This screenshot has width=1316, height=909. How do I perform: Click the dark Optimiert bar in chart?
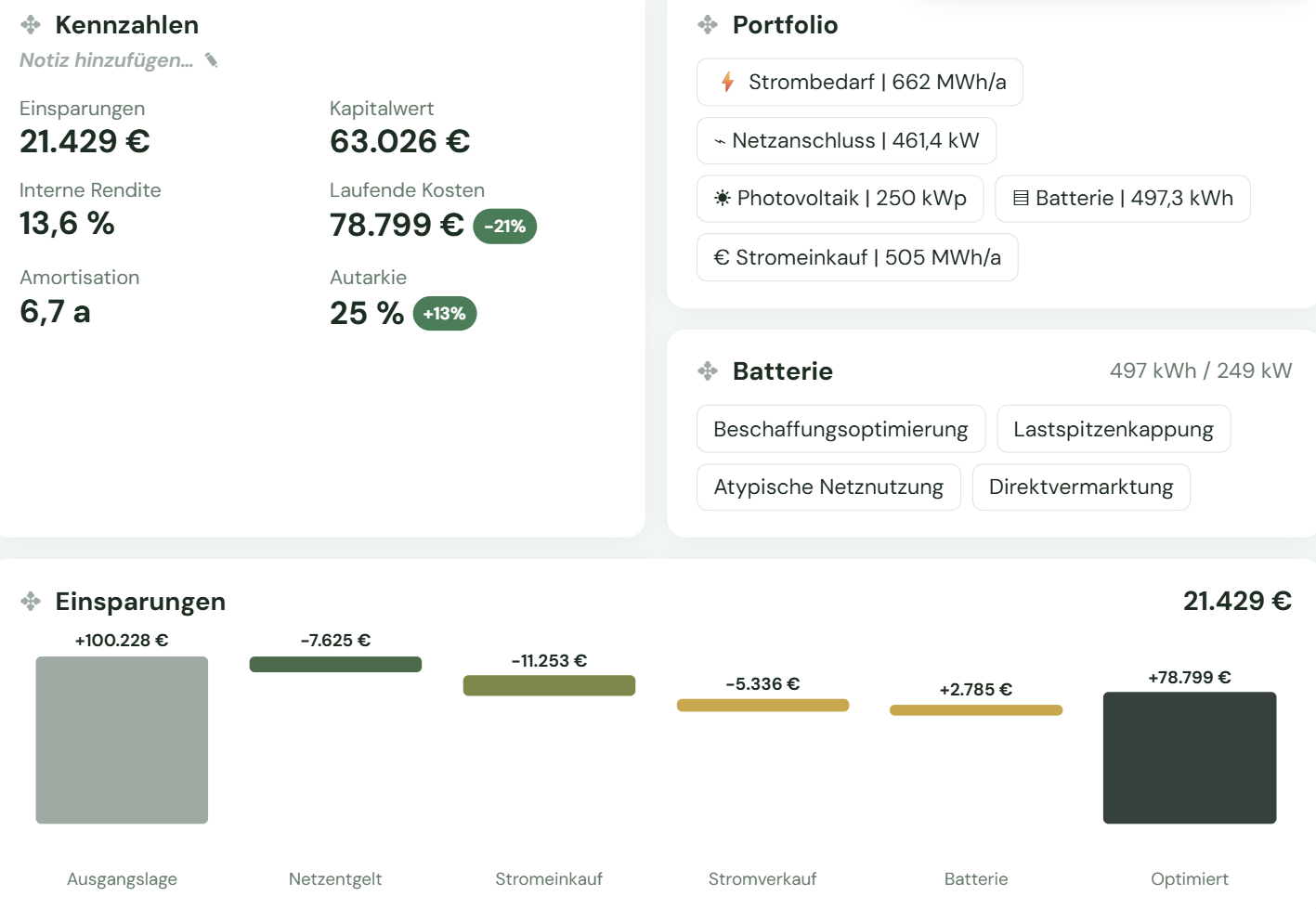(x=1190, y=758)
